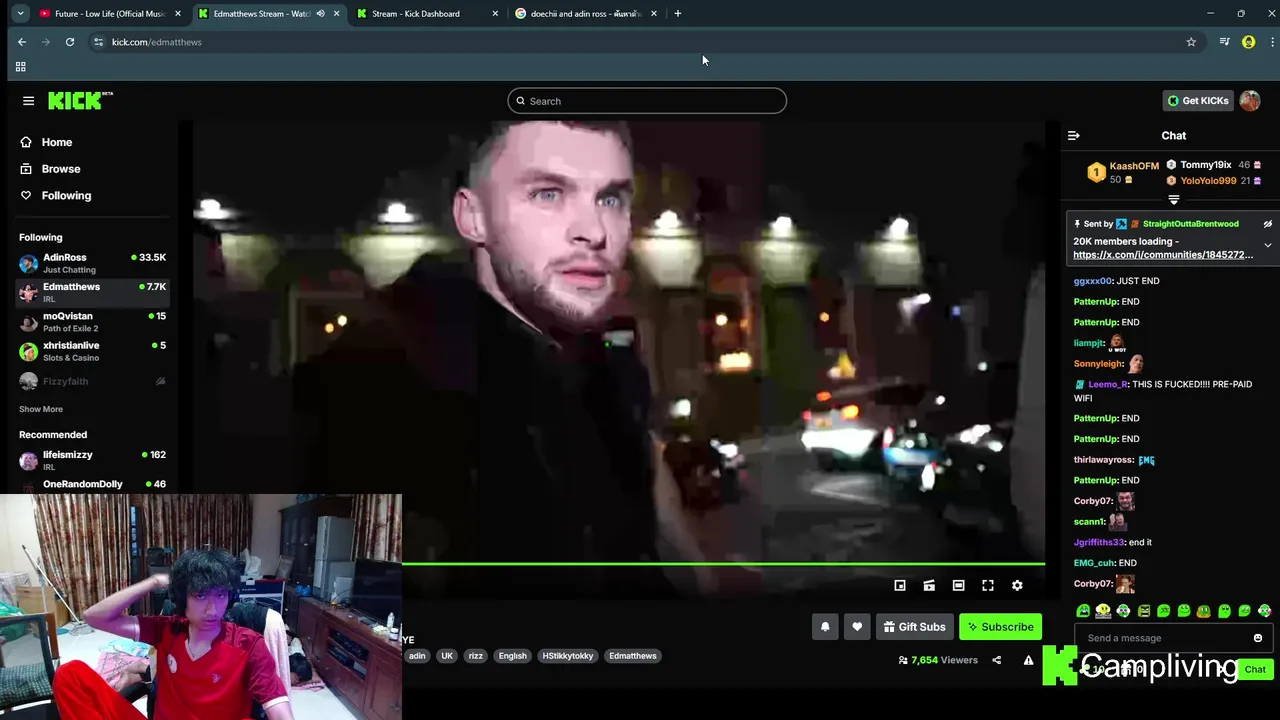This screenshot has height=720, width=1280.
Task: Click the first crying green emote
Action: [x=1083, y=611]
